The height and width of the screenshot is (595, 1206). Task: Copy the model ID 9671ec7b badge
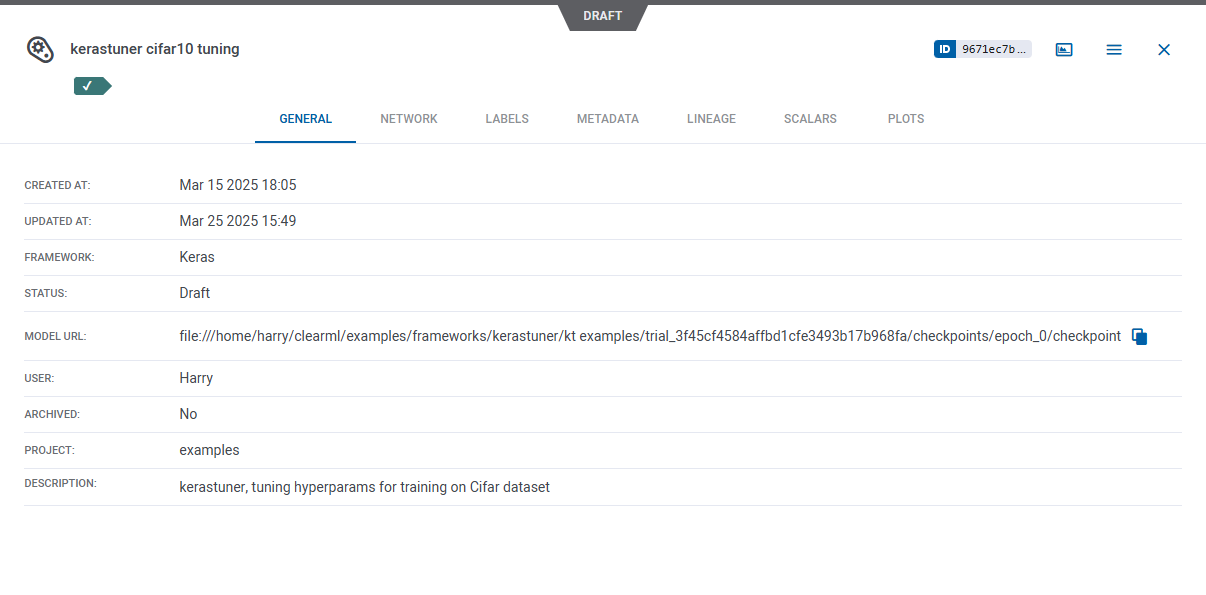(982, 49)
